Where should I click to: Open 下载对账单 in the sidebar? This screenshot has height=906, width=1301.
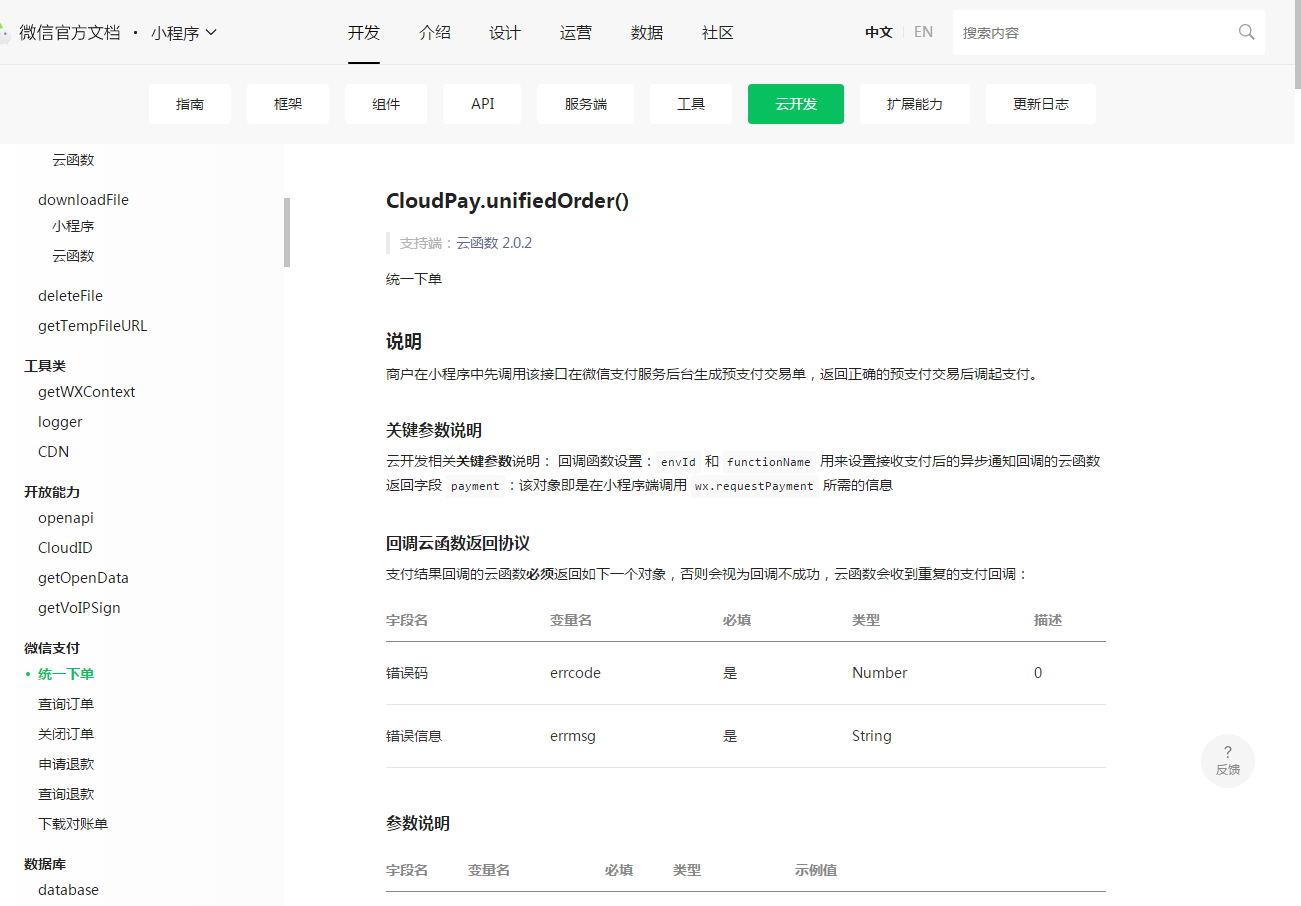[x=73, y=824]
